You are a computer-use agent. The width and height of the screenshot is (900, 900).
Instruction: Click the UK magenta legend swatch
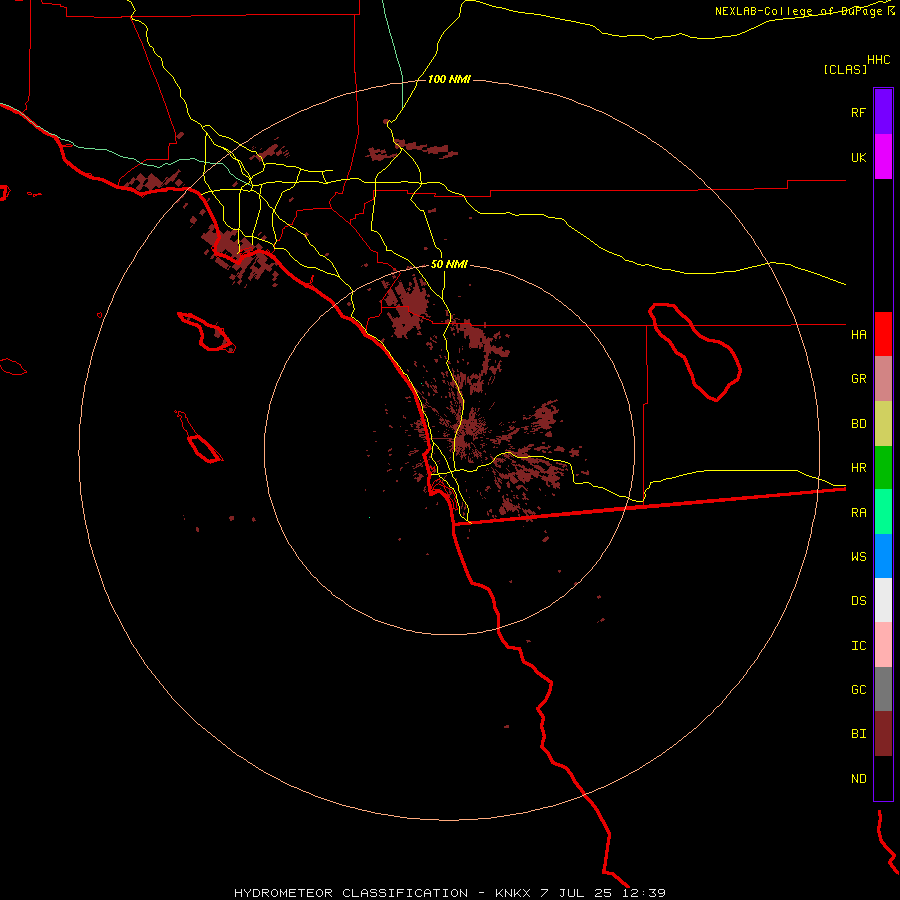(x=883, y=157)
